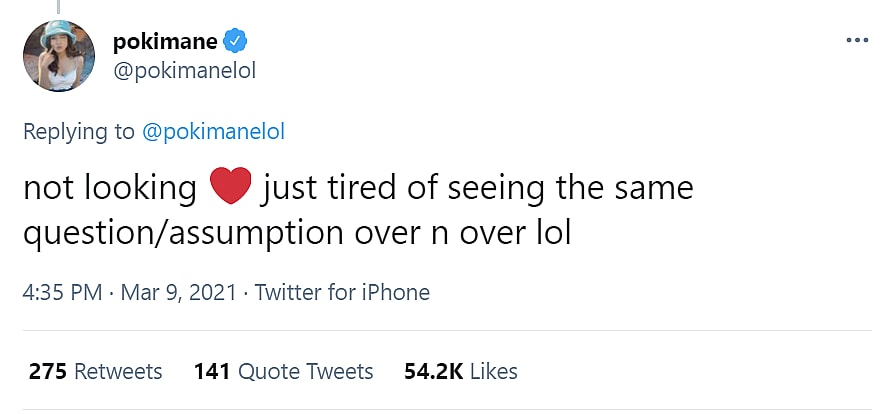This screenshot has height=414, width=896.
Task: Click the 'not looking' tweet text
Action: [x=110, y=188]
